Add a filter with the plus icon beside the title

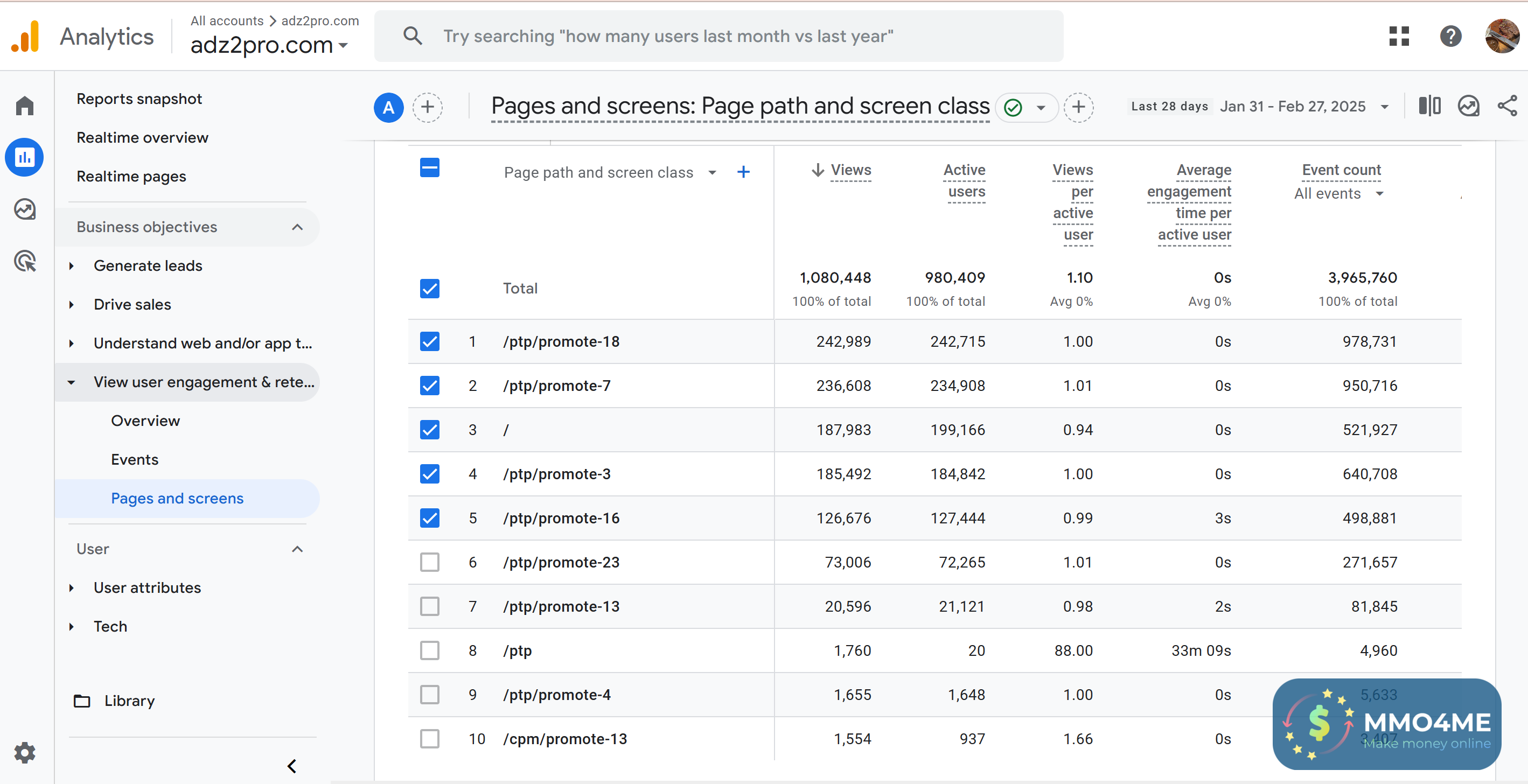[1078, 107]
